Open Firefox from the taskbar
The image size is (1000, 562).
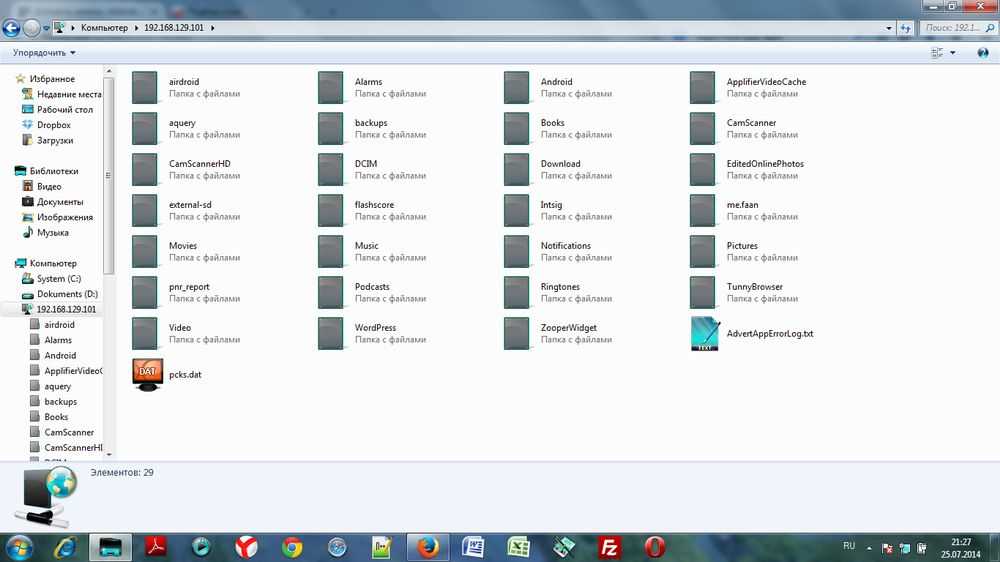pyautogui.click(x=427, y=547)
